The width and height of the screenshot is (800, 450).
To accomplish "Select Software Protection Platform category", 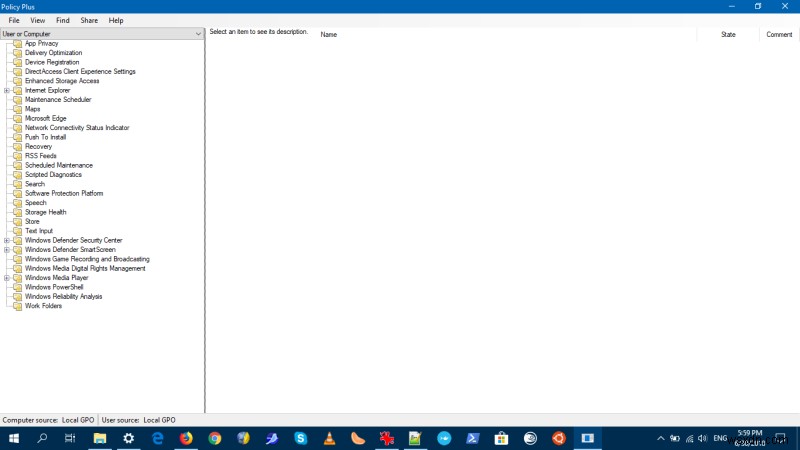I will pos(64,193).
